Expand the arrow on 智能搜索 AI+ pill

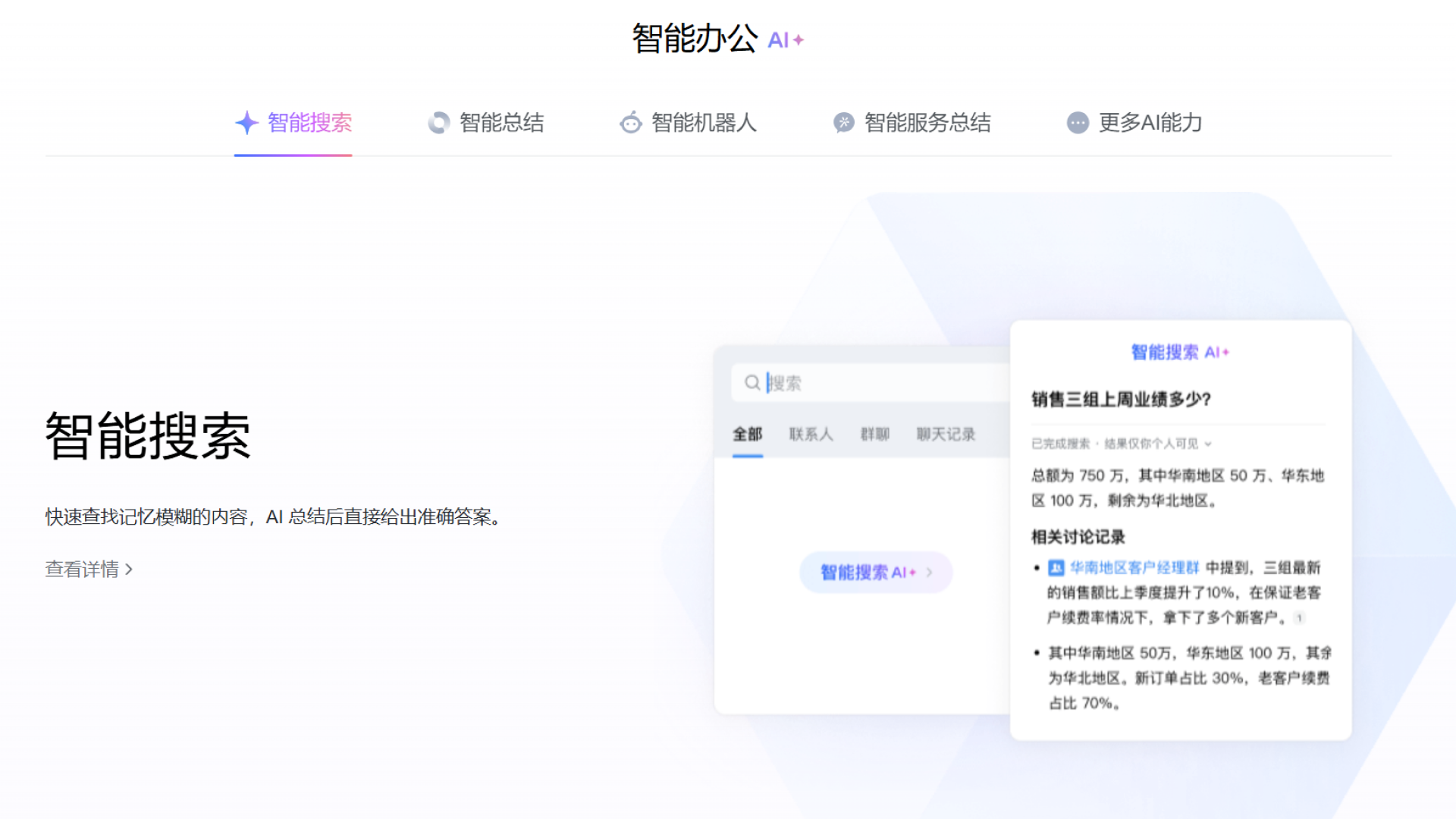tap(931, 573)
